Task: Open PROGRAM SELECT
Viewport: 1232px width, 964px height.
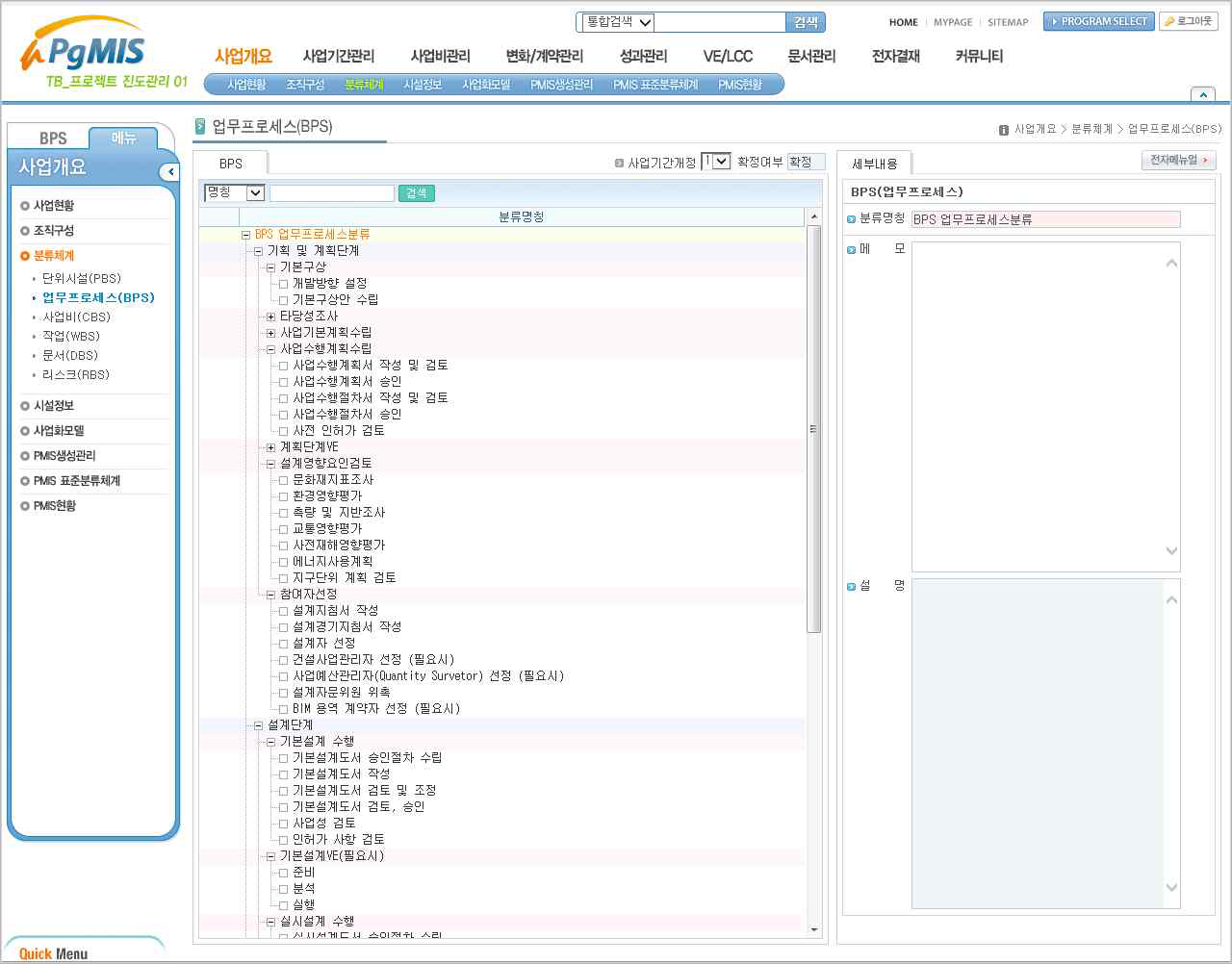Action: tap(1098, 21)
